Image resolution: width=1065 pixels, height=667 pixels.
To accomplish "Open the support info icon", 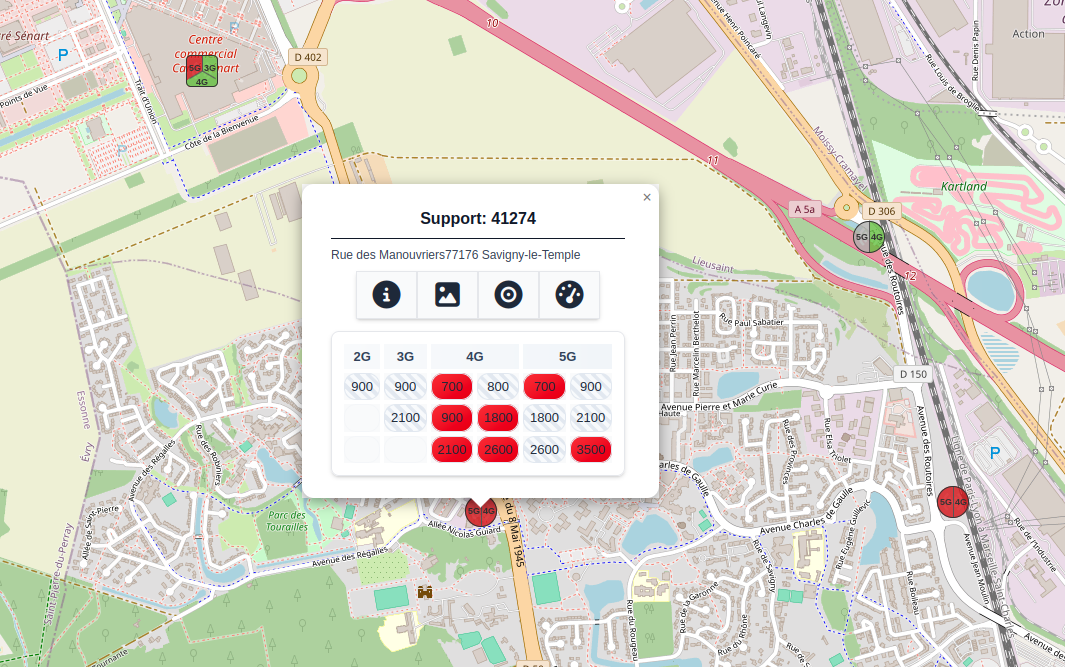I will 387,295.
